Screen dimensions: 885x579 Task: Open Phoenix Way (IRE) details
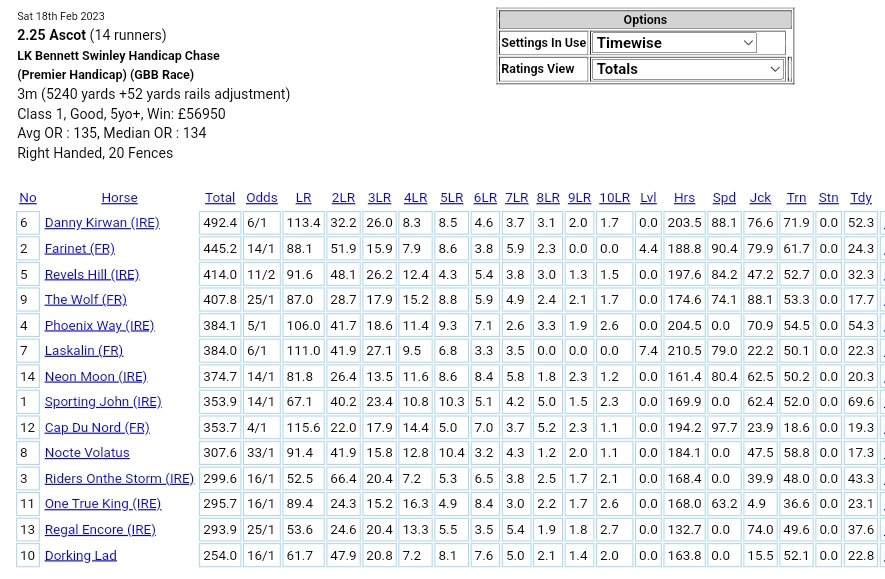99,325
